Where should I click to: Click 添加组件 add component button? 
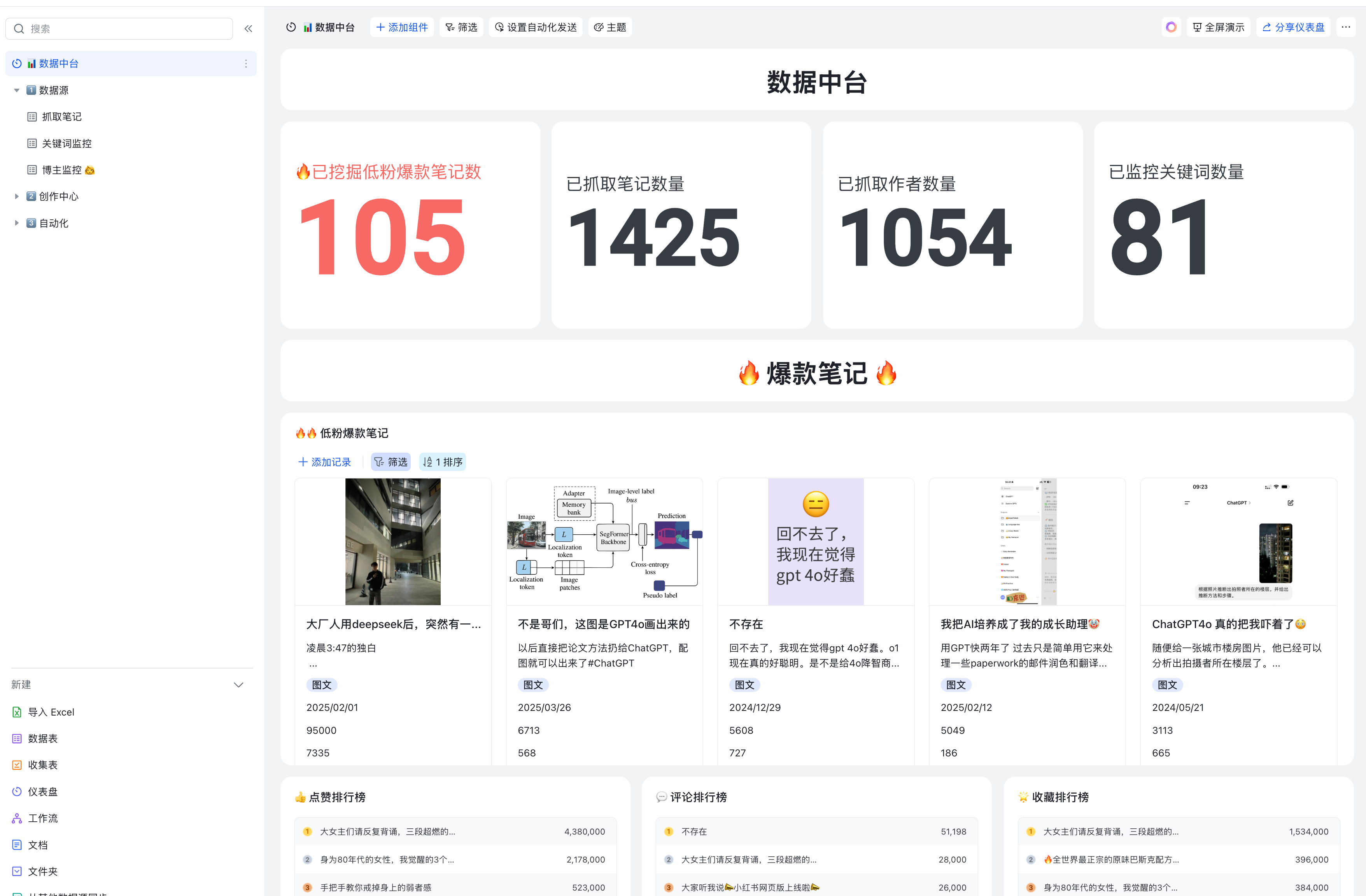tap(402, 27)
